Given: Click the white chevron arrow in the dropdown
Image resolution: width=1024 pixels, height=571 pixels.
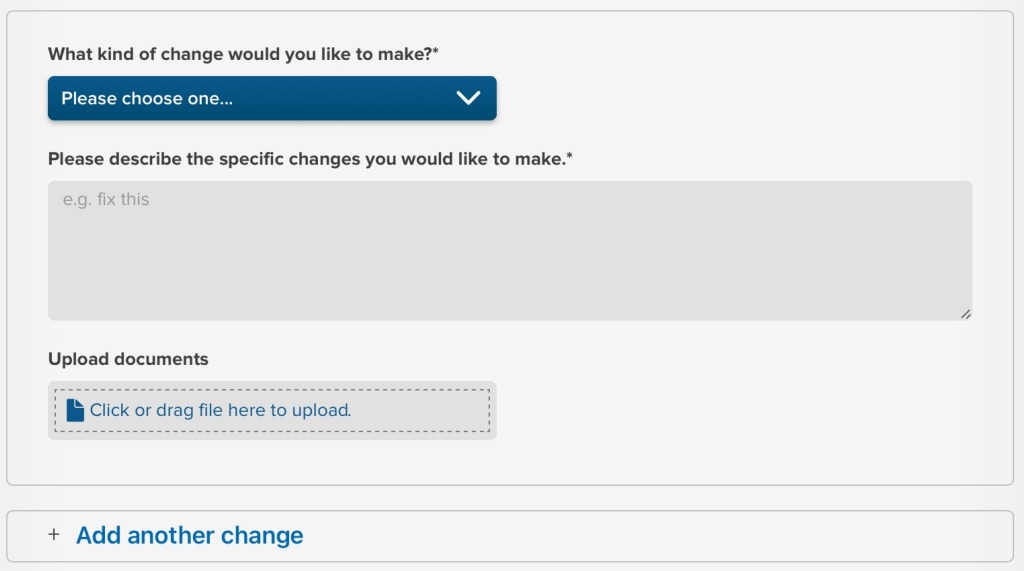Looking at the screenshot, I should pos(468,98).
